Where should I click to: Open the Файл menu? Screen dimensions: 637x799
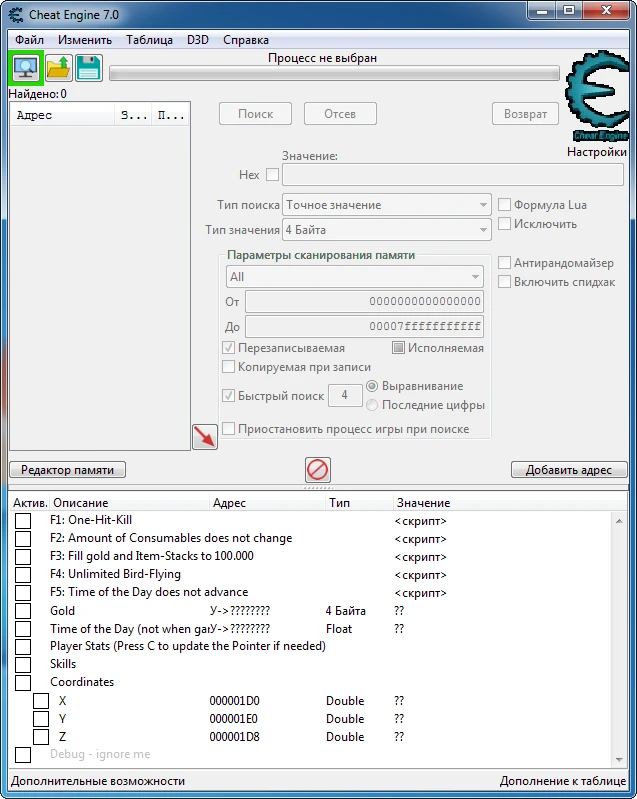pos(29,40)
